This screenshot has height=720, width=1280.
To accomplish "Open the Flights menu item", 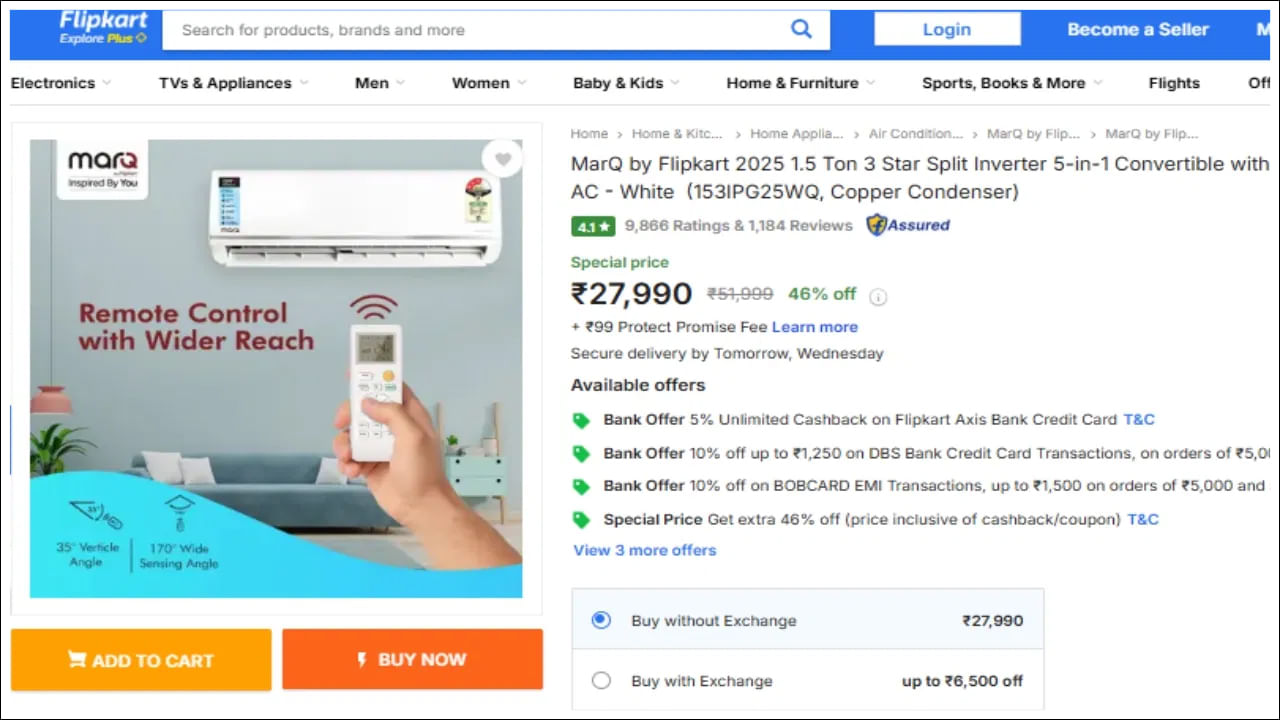I will point(1174,83).
